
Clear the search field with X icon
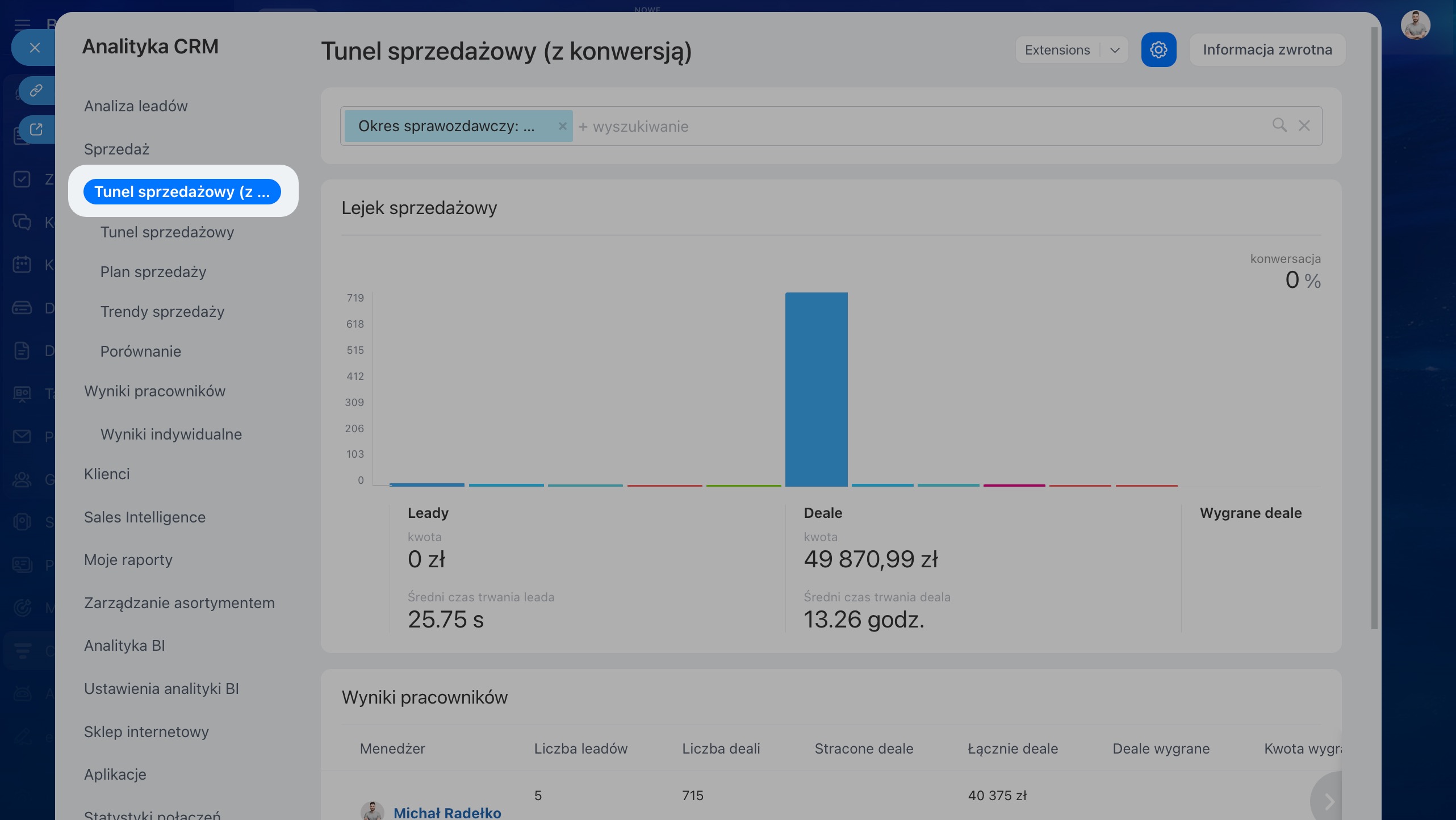pyautogui.click(x=1304, y=126)
